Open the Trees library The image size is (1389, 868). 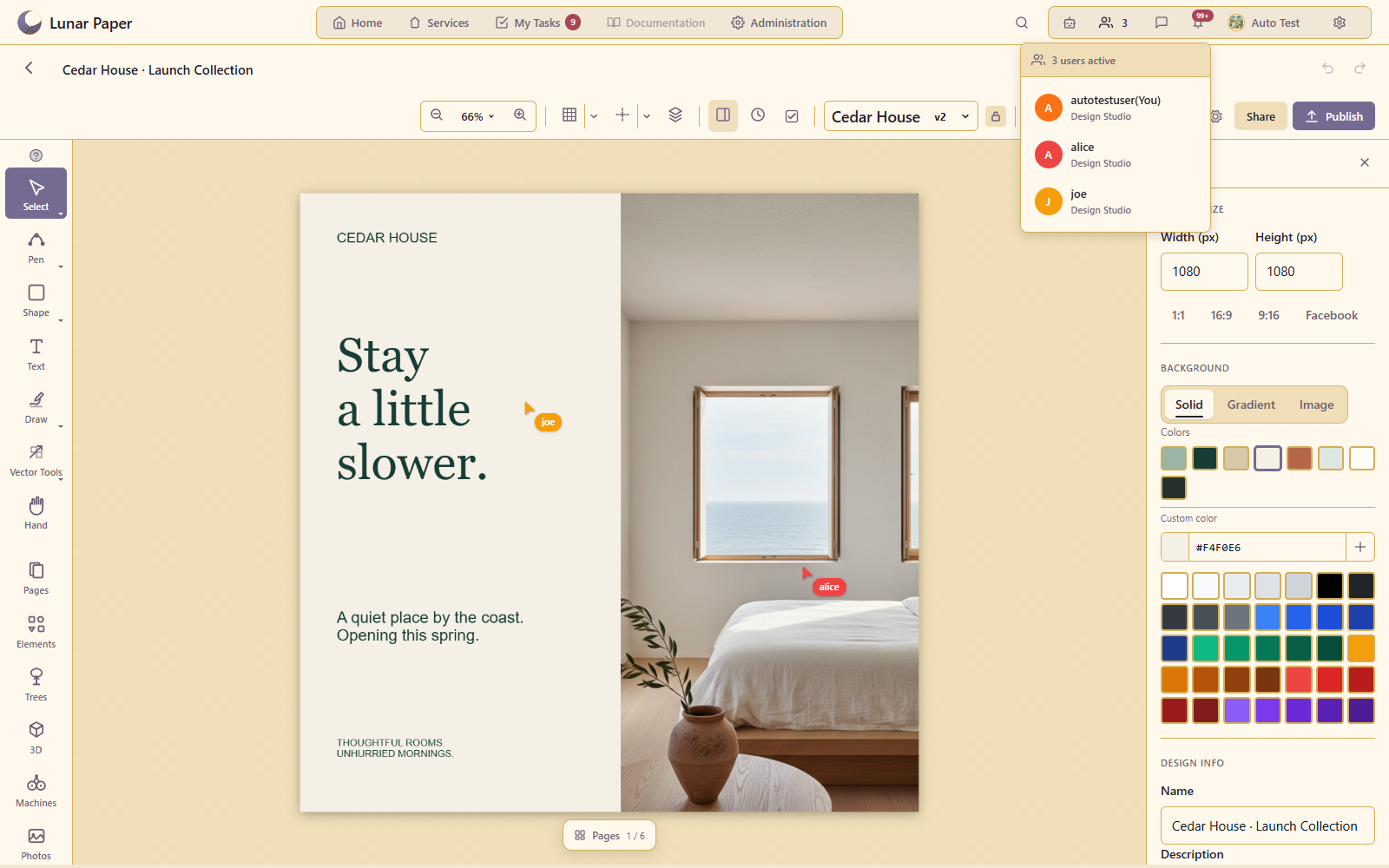coord(36,685)
